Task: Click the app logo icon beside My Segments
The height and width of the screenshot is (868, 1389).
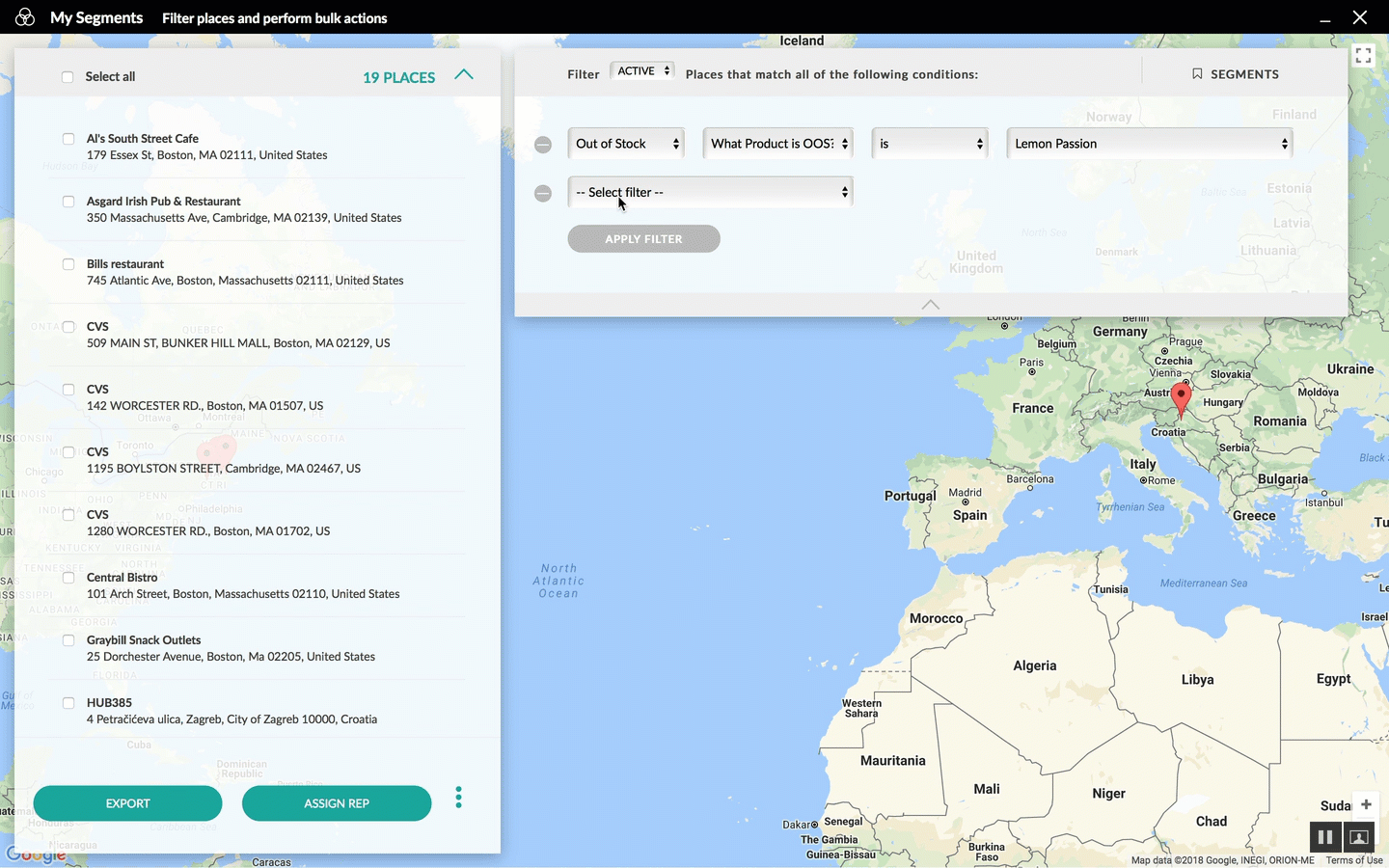Action: pyautogui.click(x=25, y=17)
